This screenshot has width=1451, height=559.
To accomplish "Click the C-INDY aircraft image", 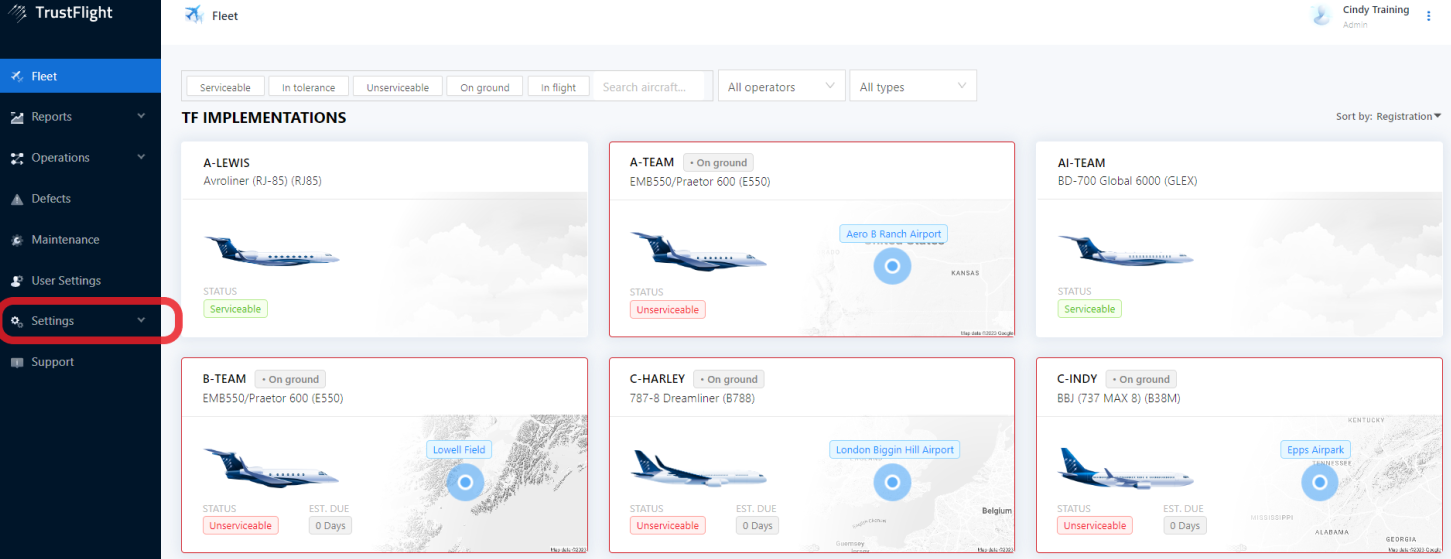I will click(1127, 467).
